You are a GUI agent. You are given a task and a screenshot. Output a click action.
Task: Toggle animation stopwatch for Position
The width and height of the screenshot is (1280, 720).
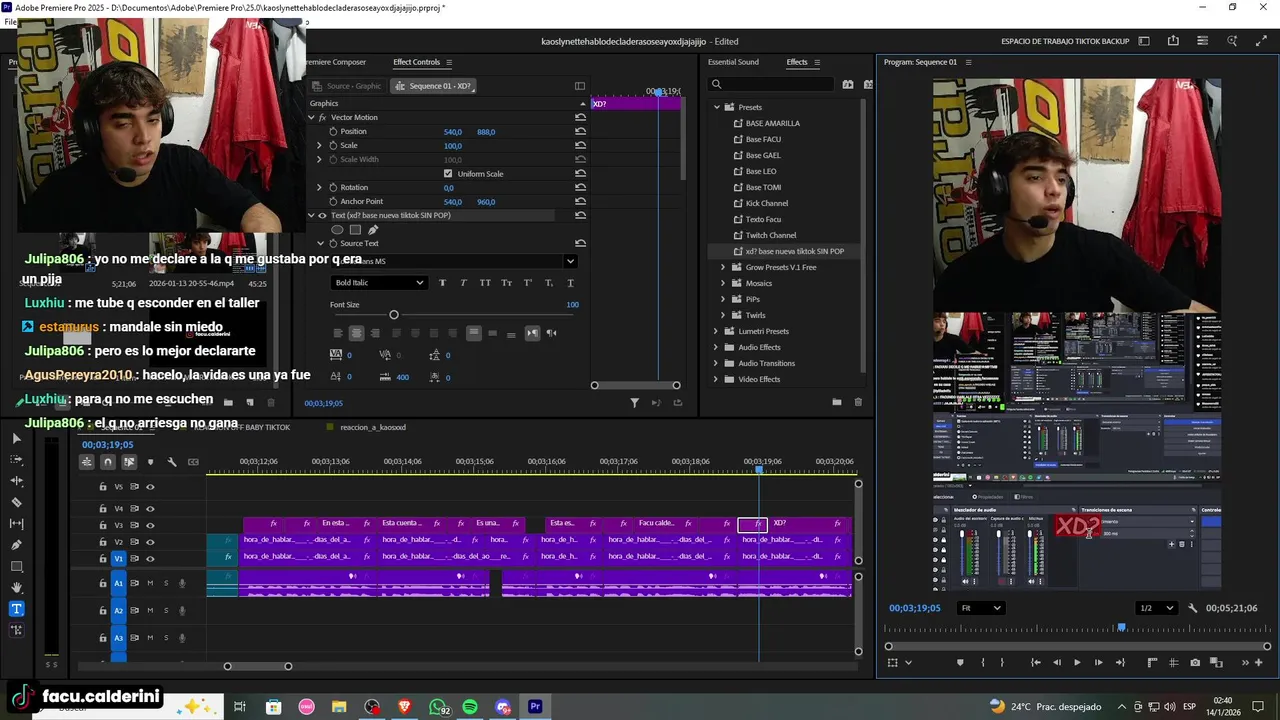(334, 131)
